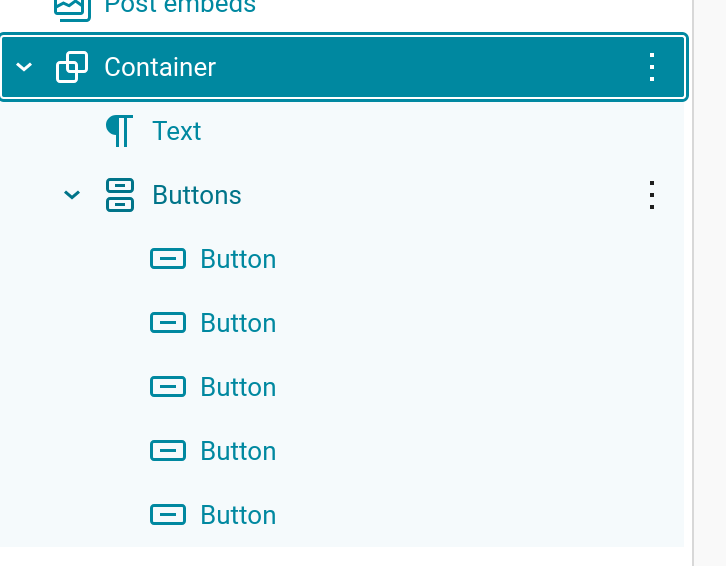Click the first Button block icon

[x=168, y=259]
